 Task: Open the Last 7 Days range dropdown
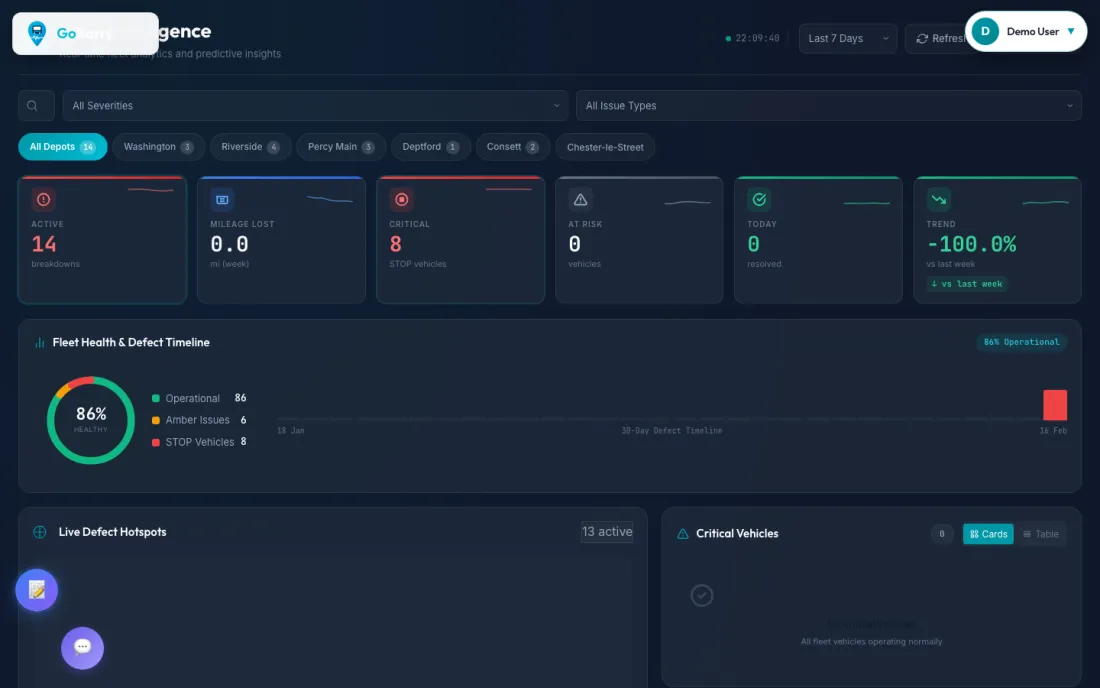coord(847,39)
